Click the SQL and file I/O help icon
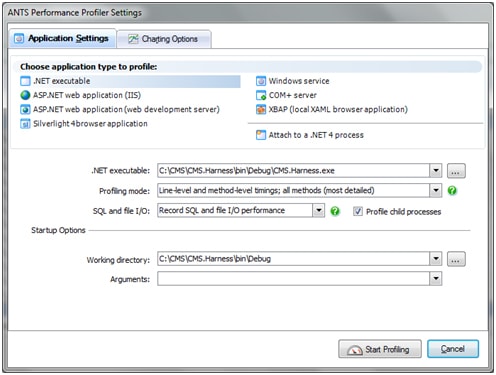The width and height of the screenshot is (496, 375). tap(335, 211)
